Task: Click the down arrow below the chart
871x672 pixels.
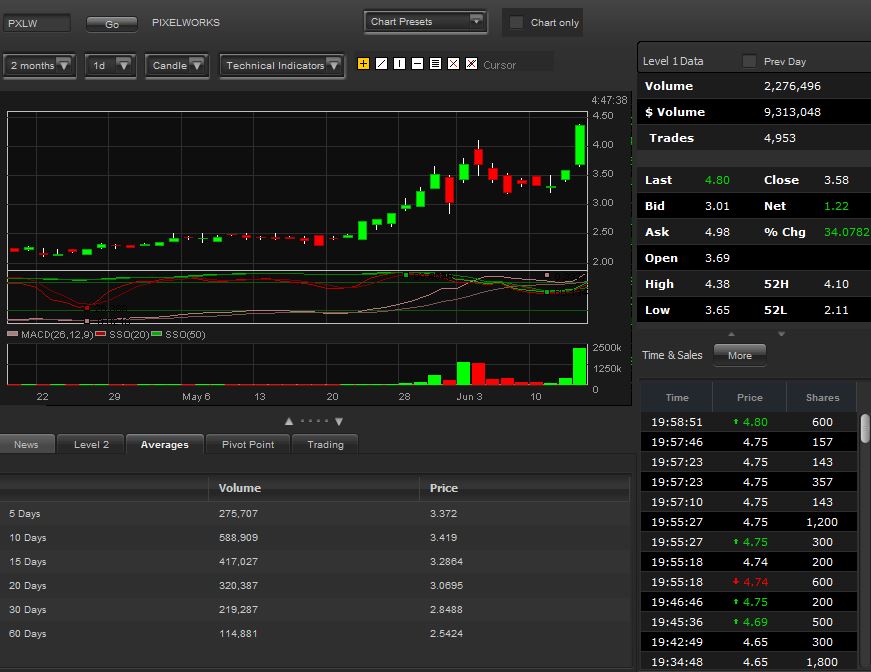Action: [x=339, y=422]
